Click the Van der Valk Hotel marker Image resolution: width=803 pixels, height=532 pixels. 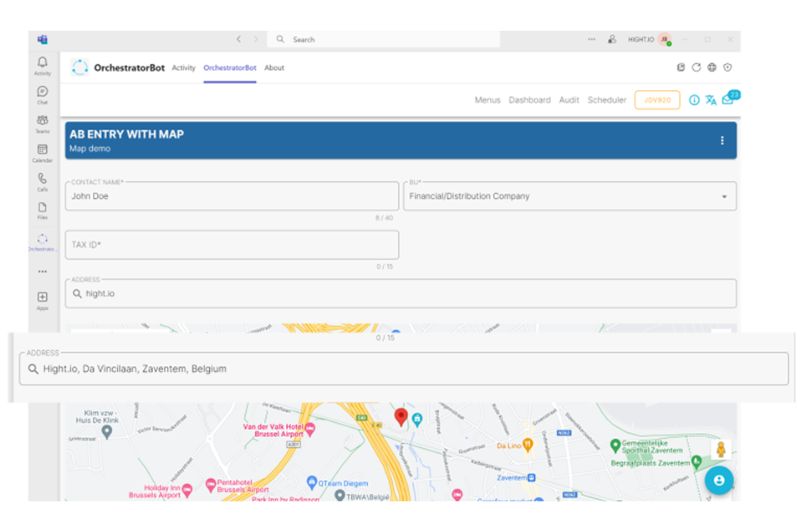point(310,429)
